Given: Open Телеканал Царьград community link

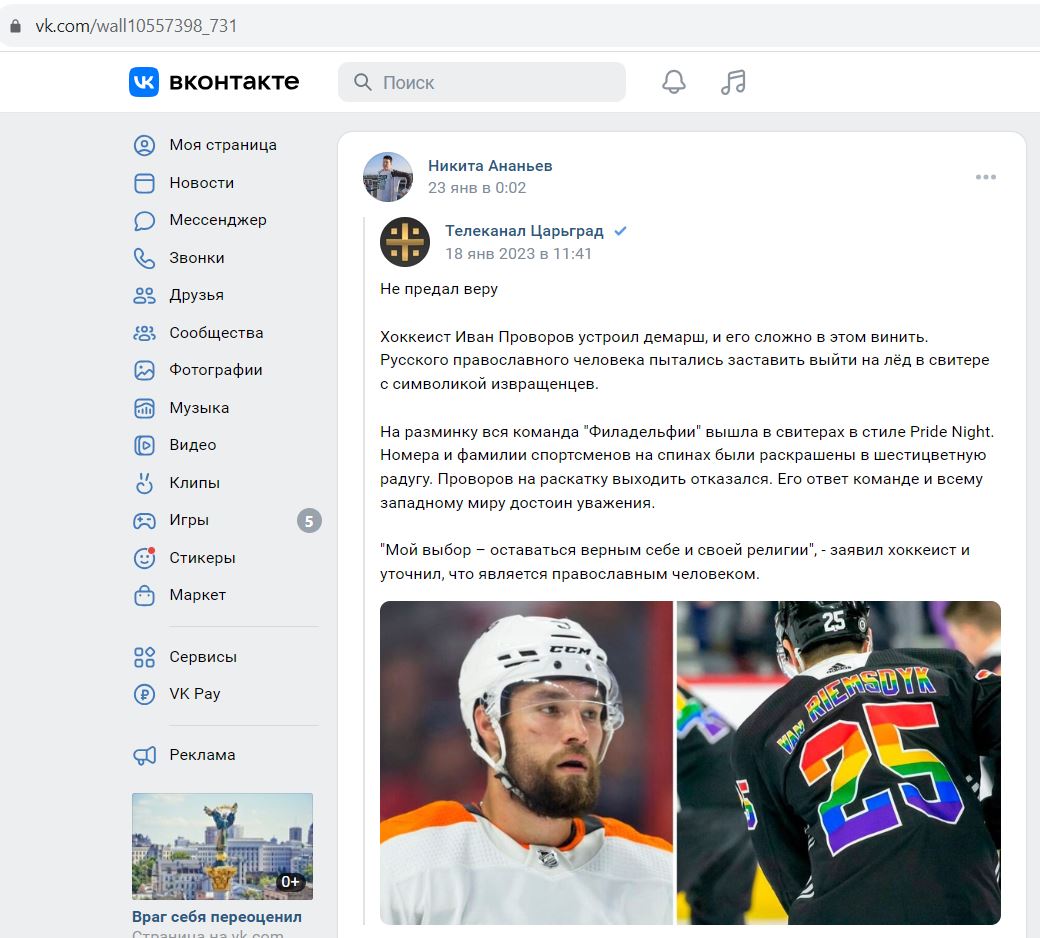Looking at the screenshot, I should click(524, 231).
